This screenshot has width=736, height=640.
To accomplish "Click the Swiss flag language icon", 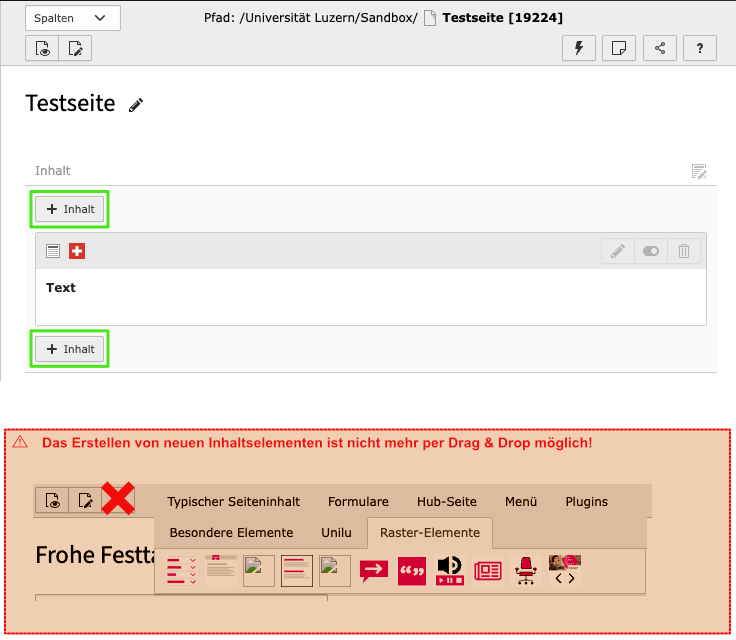I will [77, 251].
